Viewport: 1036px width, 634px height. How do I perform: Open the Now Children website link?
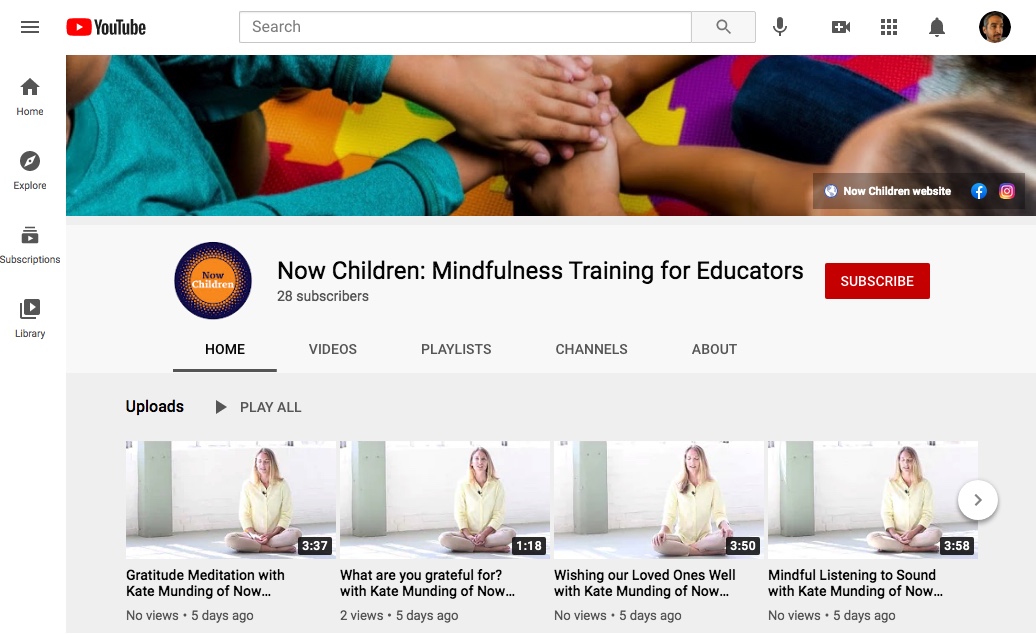(887, 192)
